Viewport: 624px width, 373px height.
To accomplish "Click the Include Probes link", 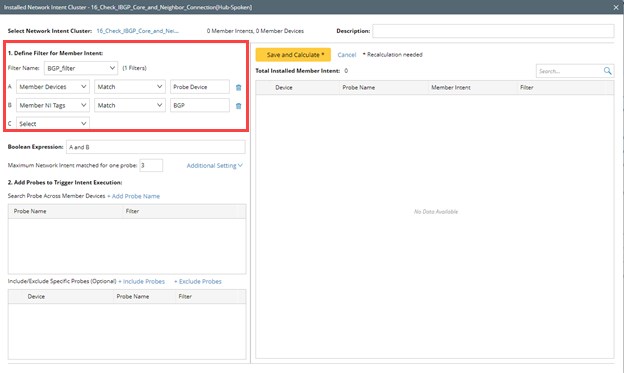I will 142,281.
